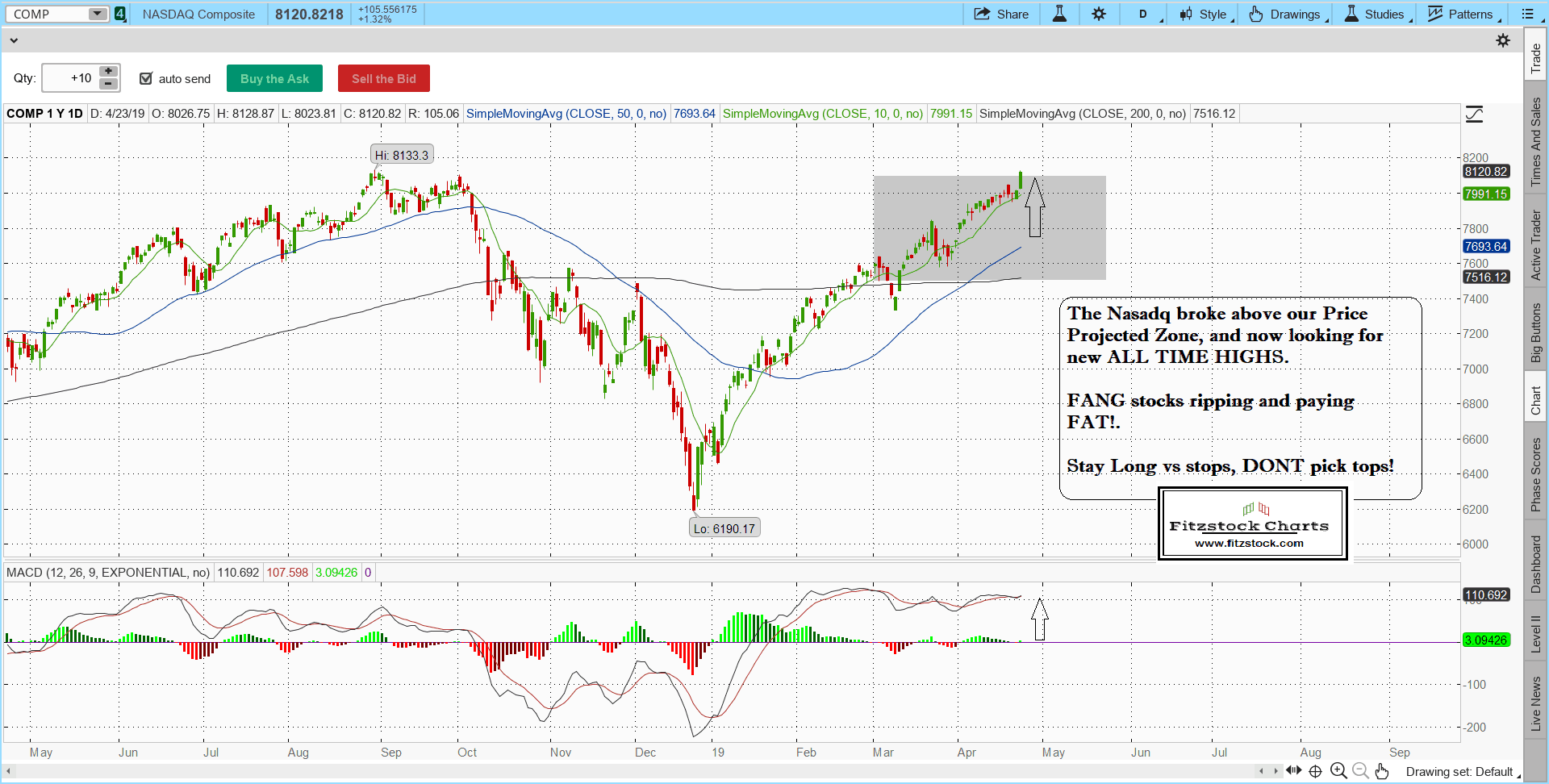Viewport: 1549px width, 784px height.
Task: Click the pan hand icon near Drawing set
Action: point(1382,771)
